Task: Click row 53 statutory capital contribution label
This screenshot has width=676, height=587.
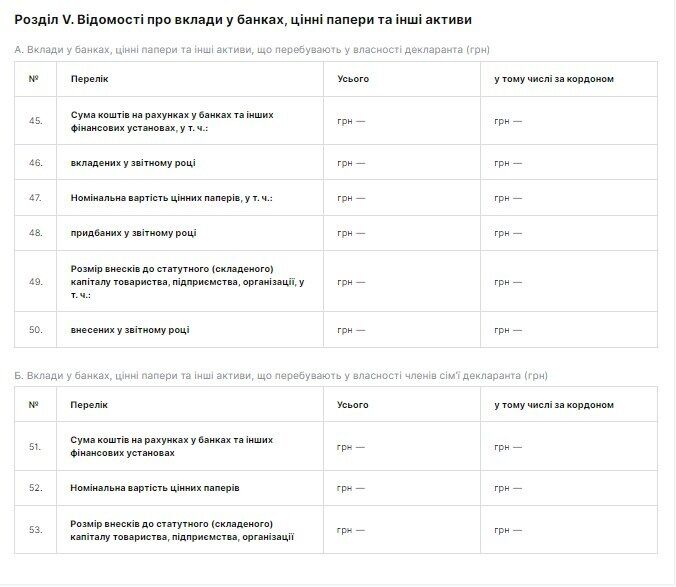Action: pyautogui.click(x=182, y=530)
